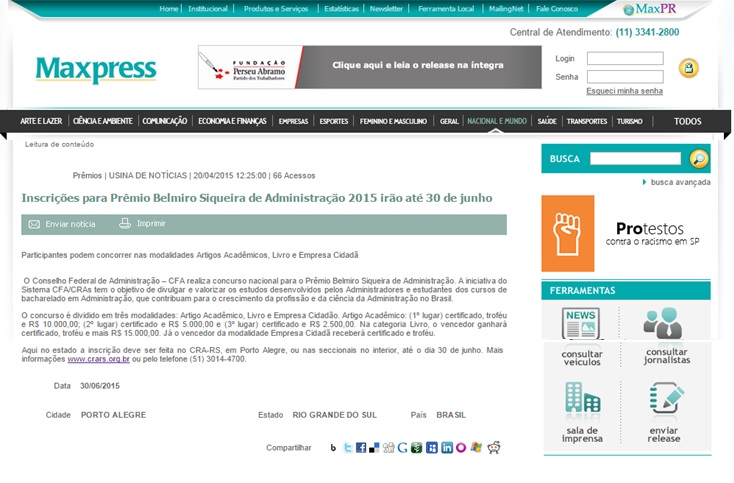This screenshot has height=483, width=734.
Task: Click the MaxPR logo
Action: tap(650, 9)
